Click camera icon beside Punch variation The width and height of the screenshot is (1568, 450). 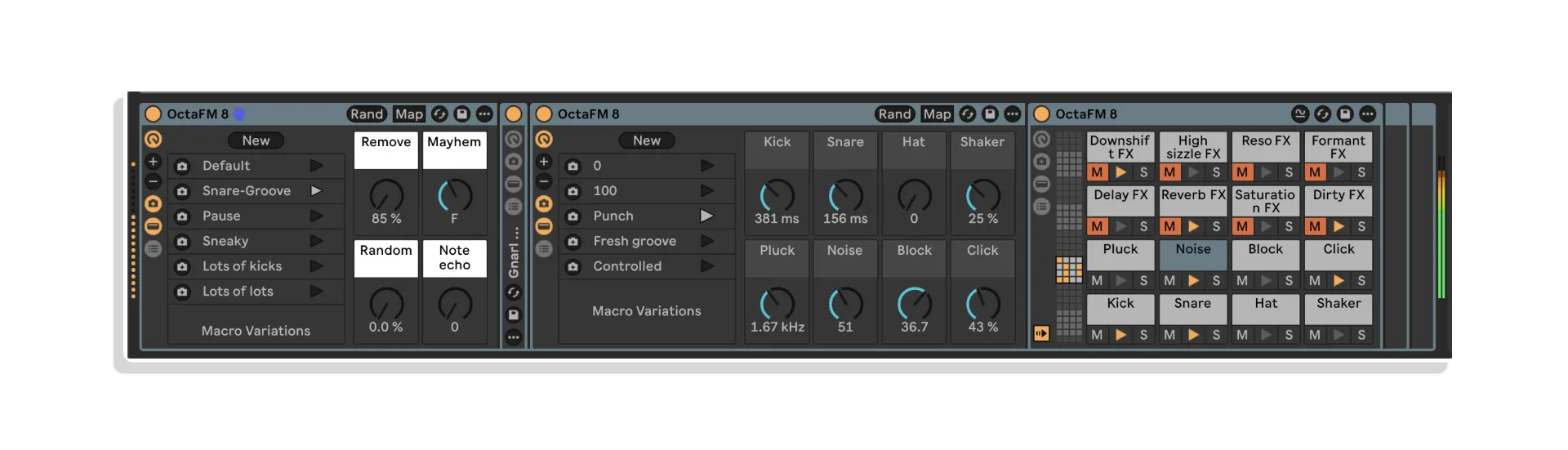(573, 216)
